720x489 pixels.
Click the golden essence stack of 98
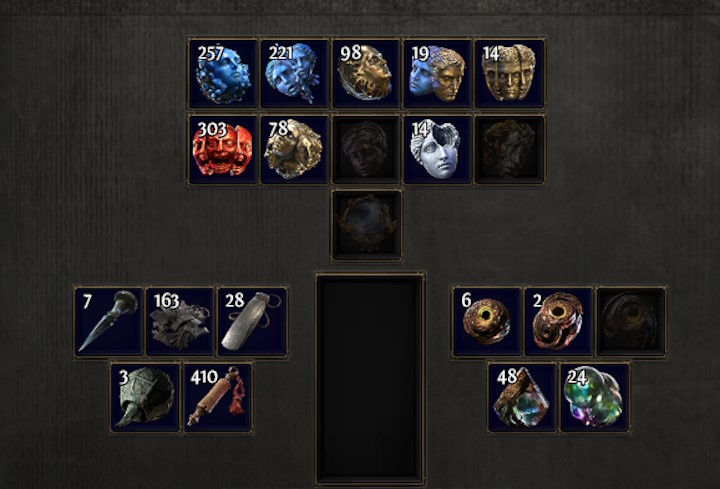point(366,73)
